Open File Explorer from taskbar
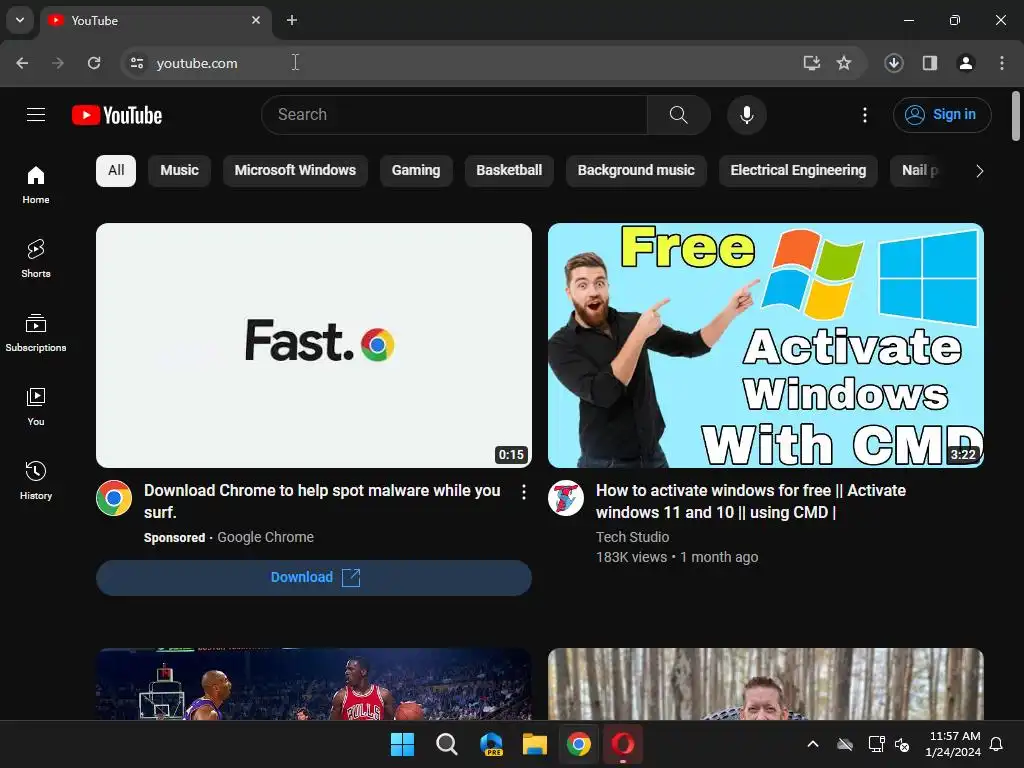 (x=534, y=744)
